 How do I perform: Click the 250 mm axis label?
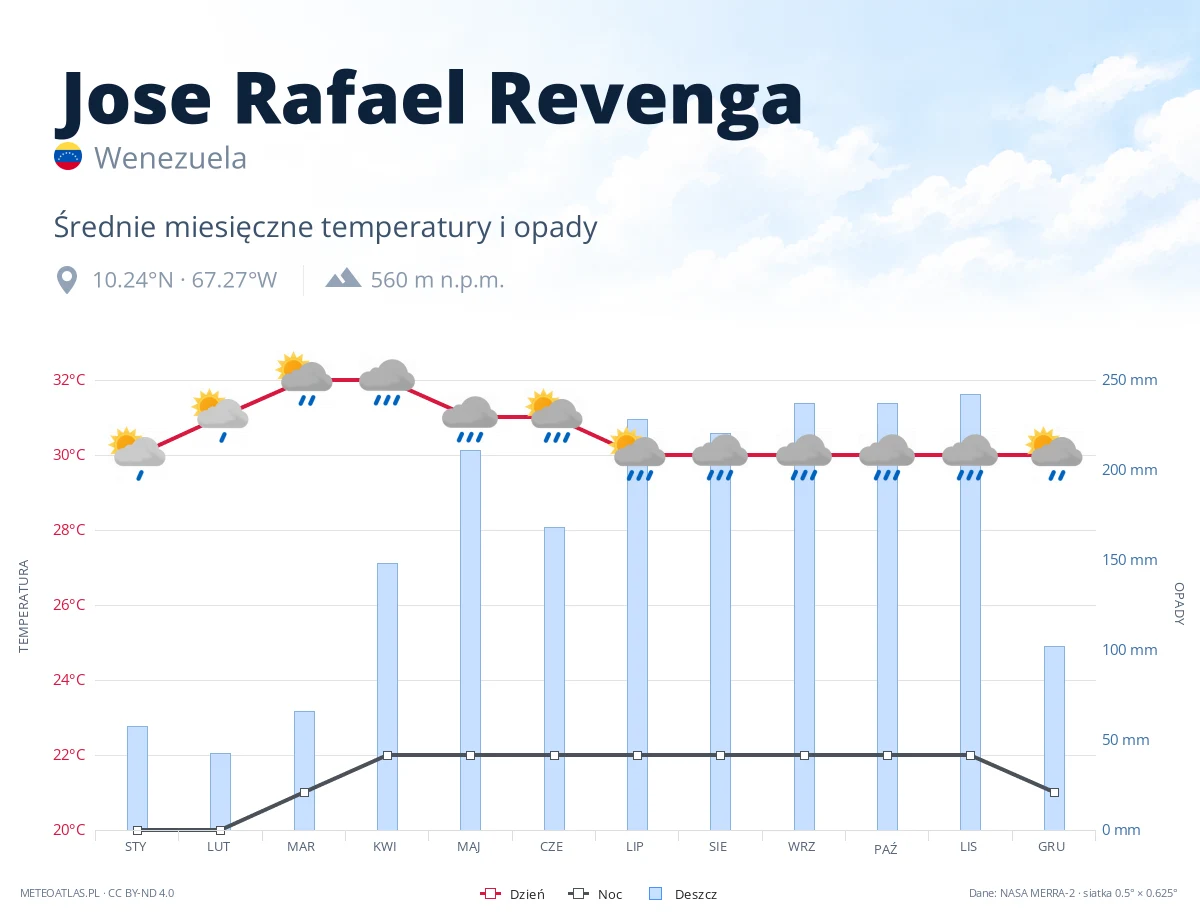coord(1130,380)
